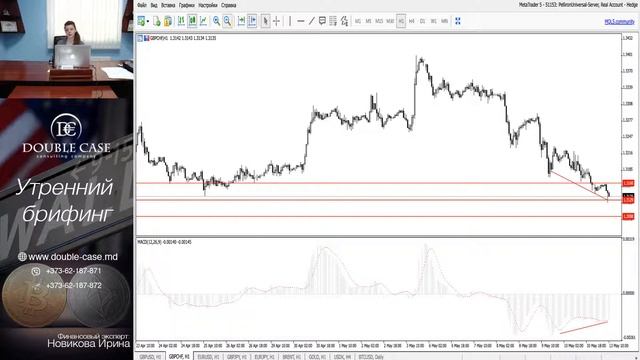This screenshot has width=640, height=360.
Task: Click the MACD(12,26,9) indicator label
Action: click(149, 242)
